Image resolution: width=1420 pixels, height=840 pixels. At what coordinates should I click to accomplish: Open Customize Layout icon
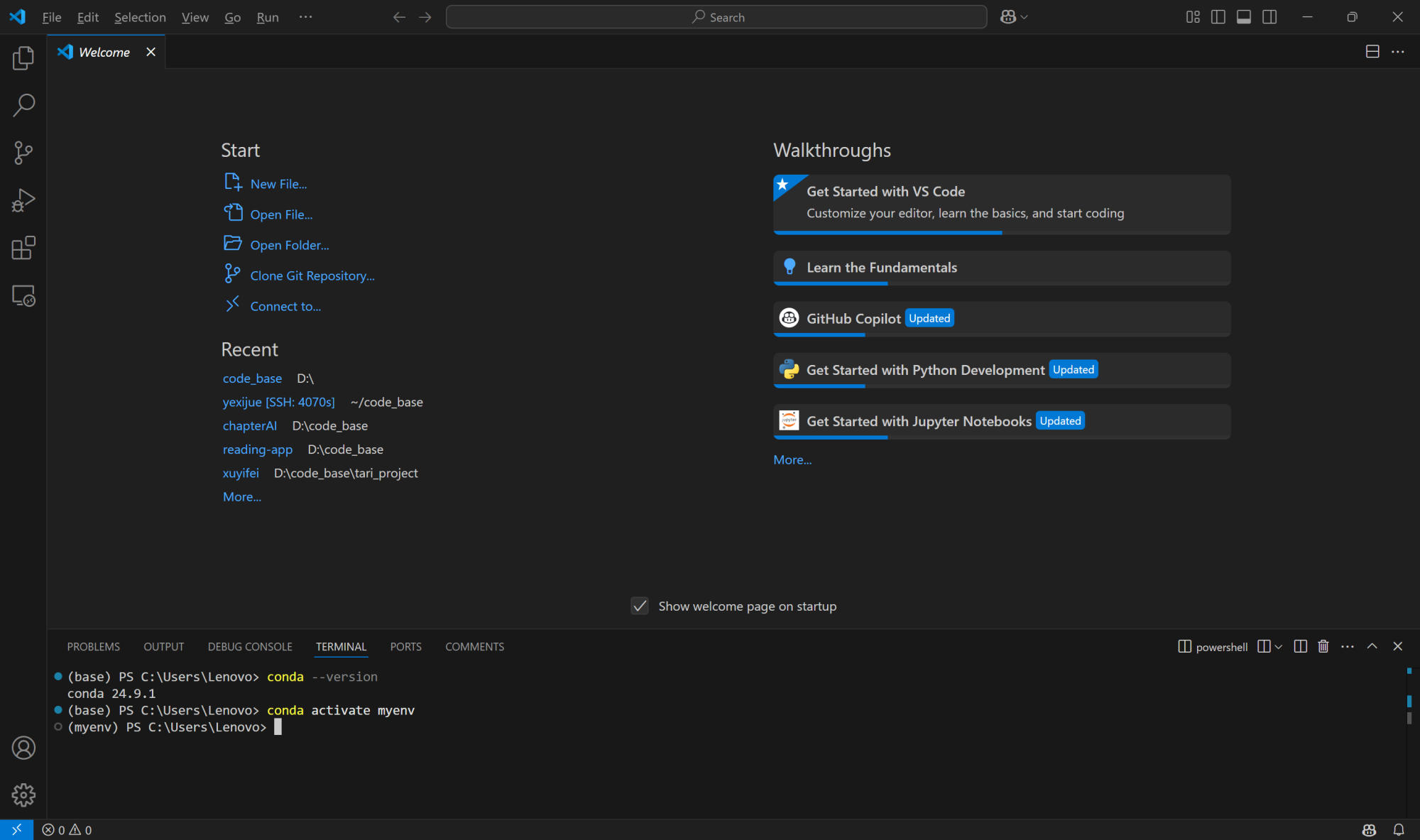pos(1193,17)
